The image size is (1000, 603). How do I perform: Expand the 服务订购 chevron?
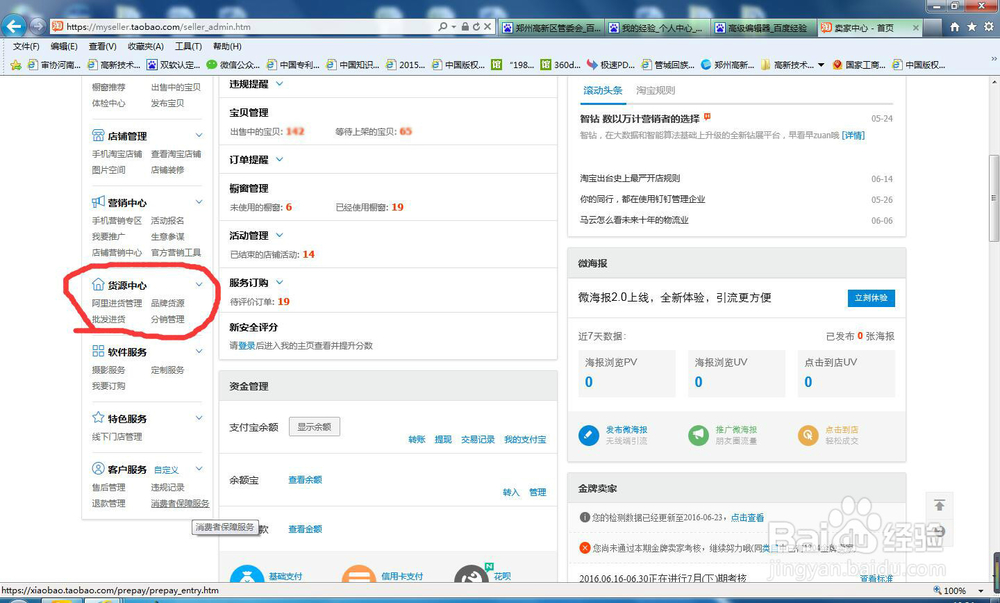tap(279, 282)
